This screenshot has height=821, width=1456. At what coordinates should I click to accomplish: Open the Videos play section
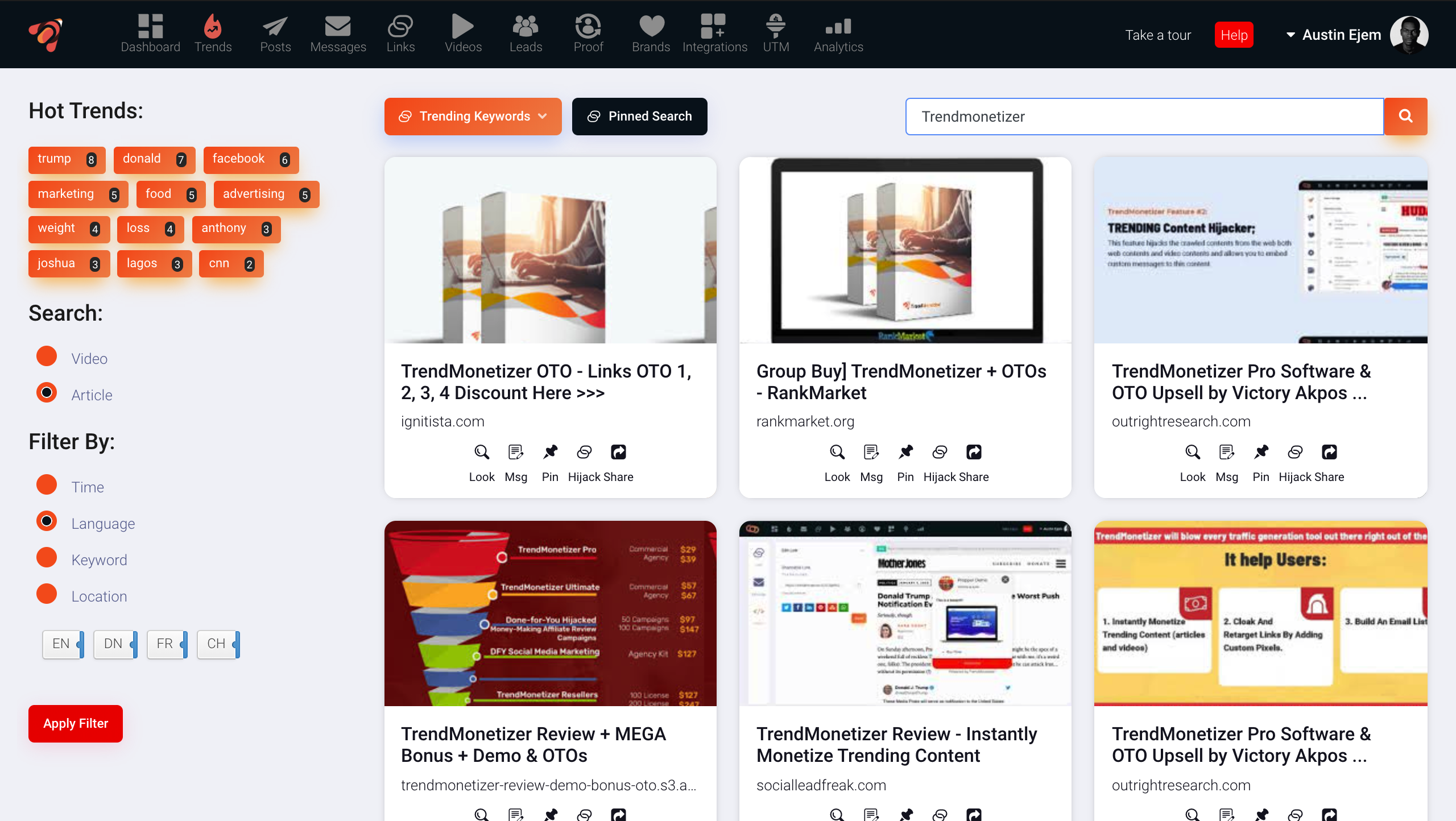point(463,34)
